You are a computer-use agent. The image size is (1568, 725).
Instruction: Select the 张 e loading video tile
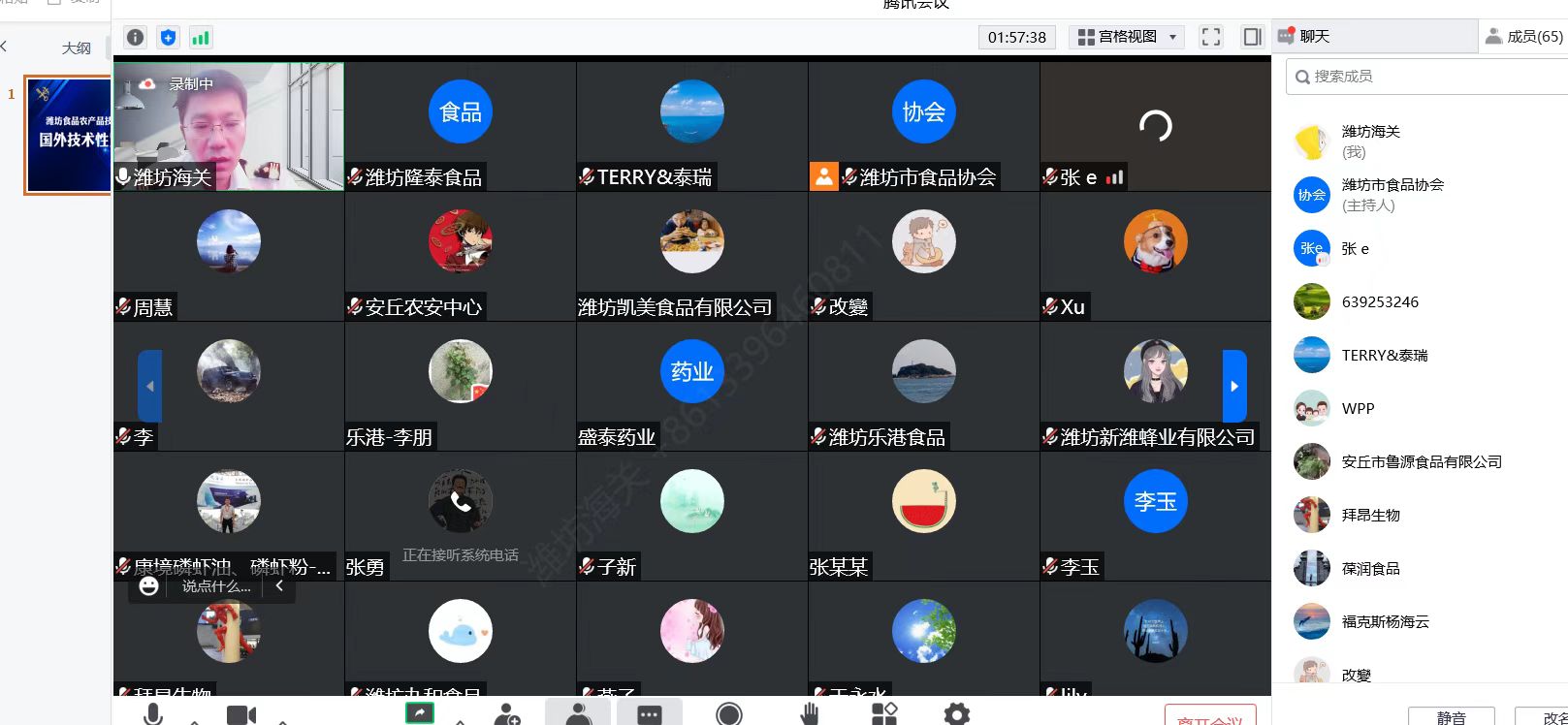click(x=1155, y=126)
